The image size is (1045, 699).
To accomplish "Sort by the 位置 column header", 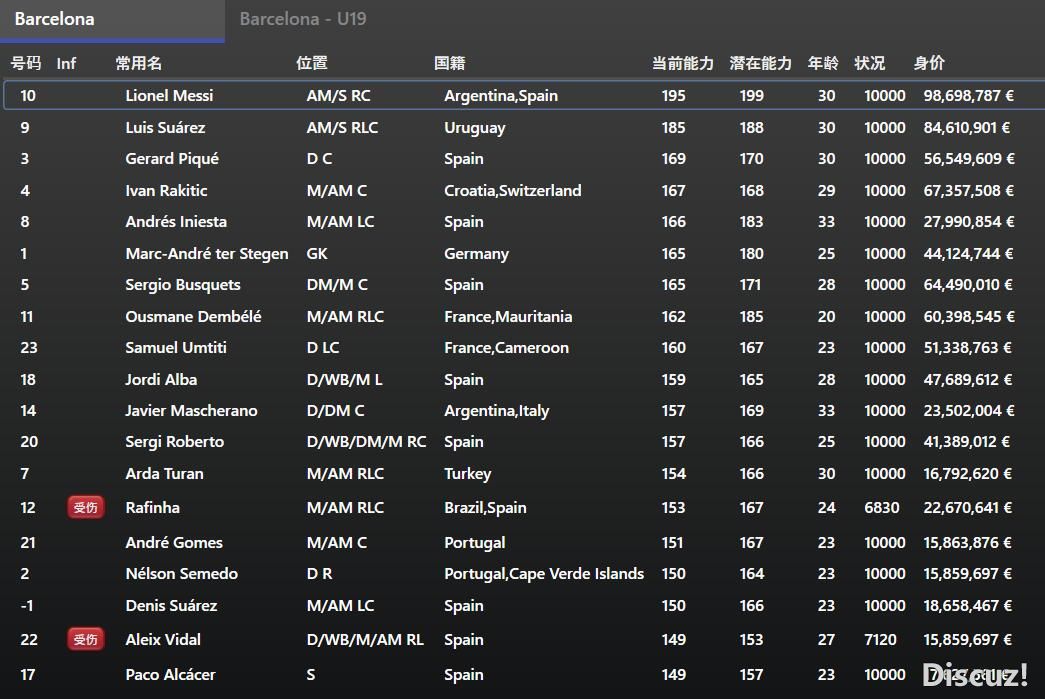I will click(312, 63).
